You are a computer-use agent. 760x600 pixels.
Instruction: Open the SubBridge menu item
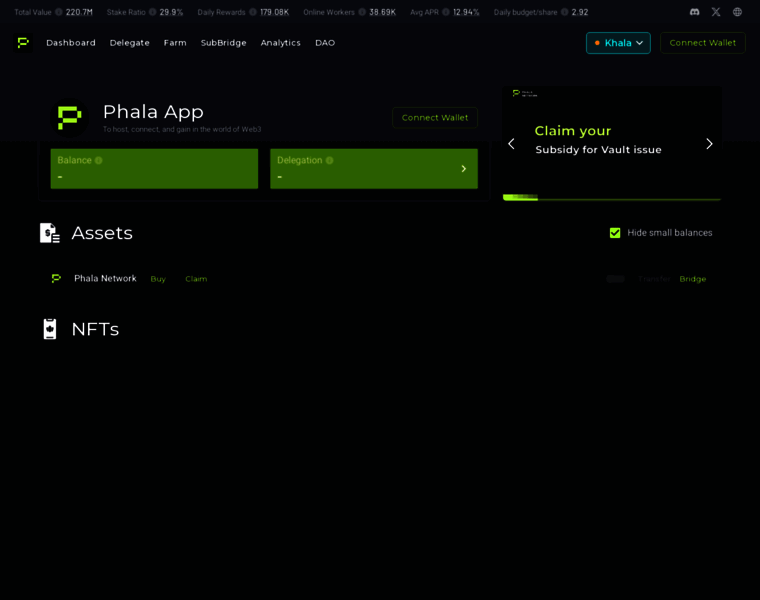tap(223, 43)
